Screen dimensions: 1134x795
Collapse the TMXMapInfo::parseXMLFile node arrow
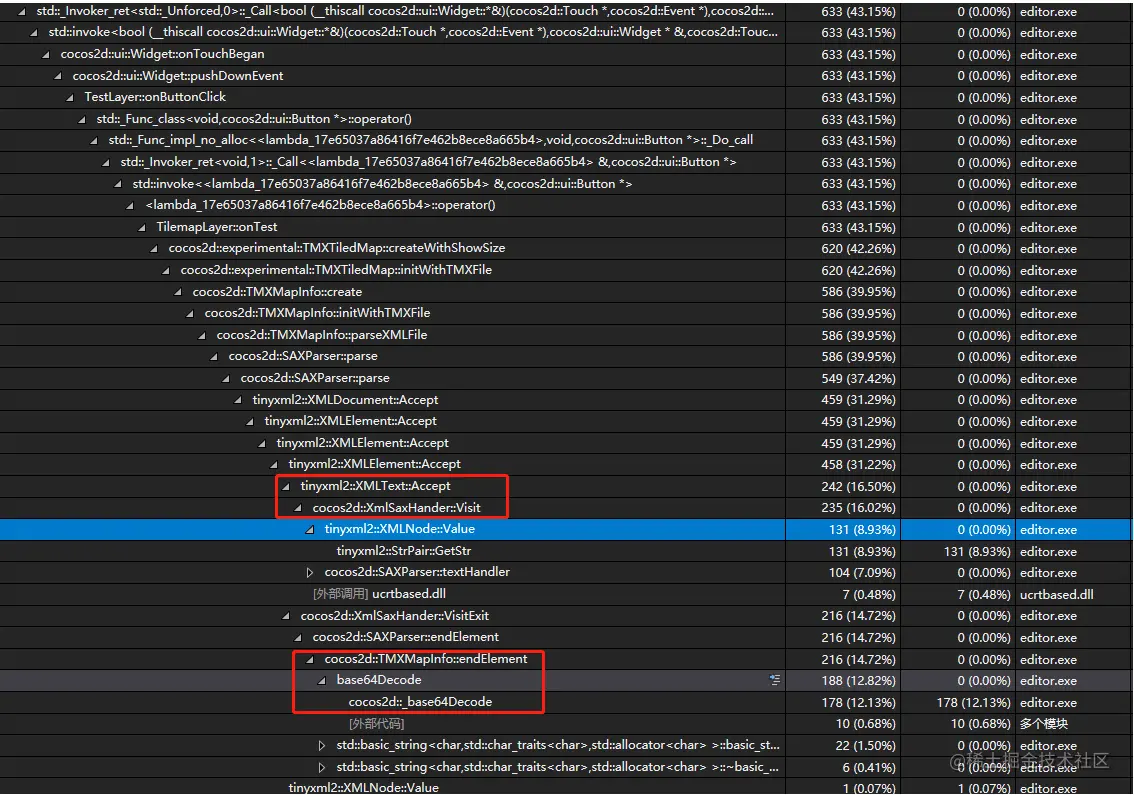[x=202, y=335]
